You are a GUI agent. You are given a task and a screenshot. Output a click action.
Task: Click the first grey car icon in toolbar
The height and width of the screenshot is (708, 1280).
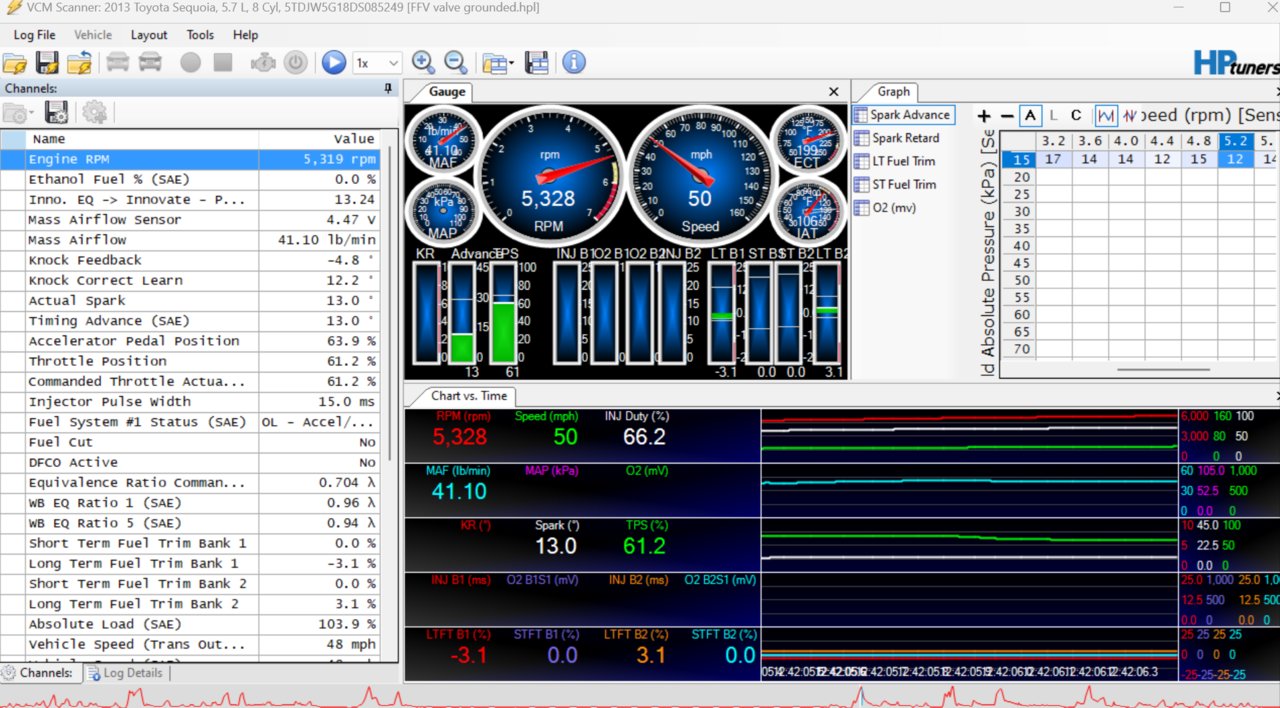[x=117, y=62]
